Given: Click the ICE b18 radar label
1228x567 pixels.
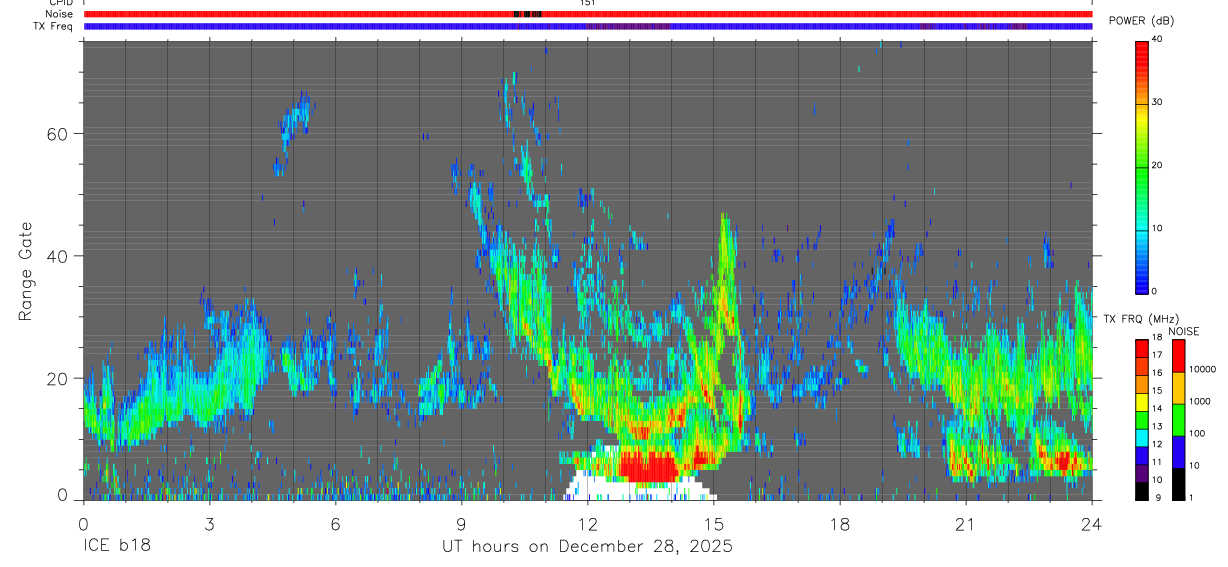Looking at the screenshot, I should tap(117, 547).
